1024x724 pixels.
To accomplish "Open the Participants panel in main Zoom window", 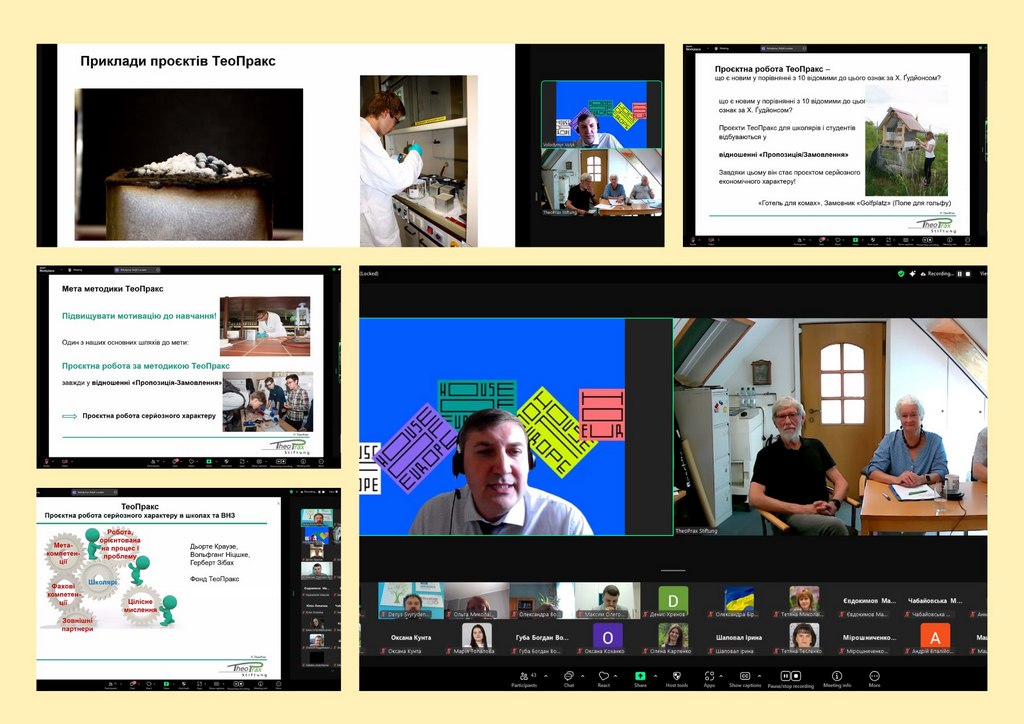I will pos(524,679).
